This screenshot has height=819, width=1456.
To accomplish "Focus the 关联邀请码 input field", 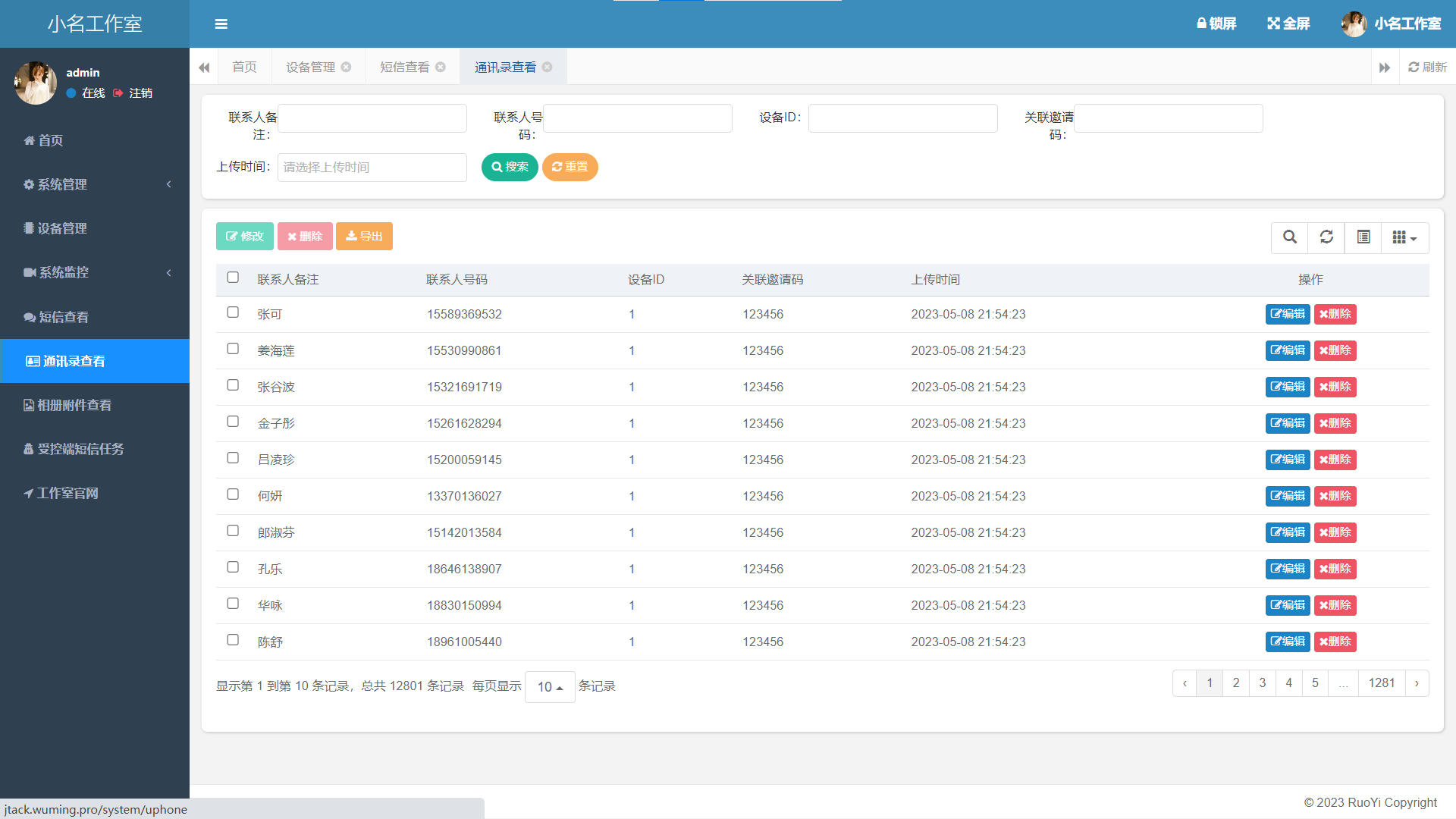I will [x=1168, y=118].
